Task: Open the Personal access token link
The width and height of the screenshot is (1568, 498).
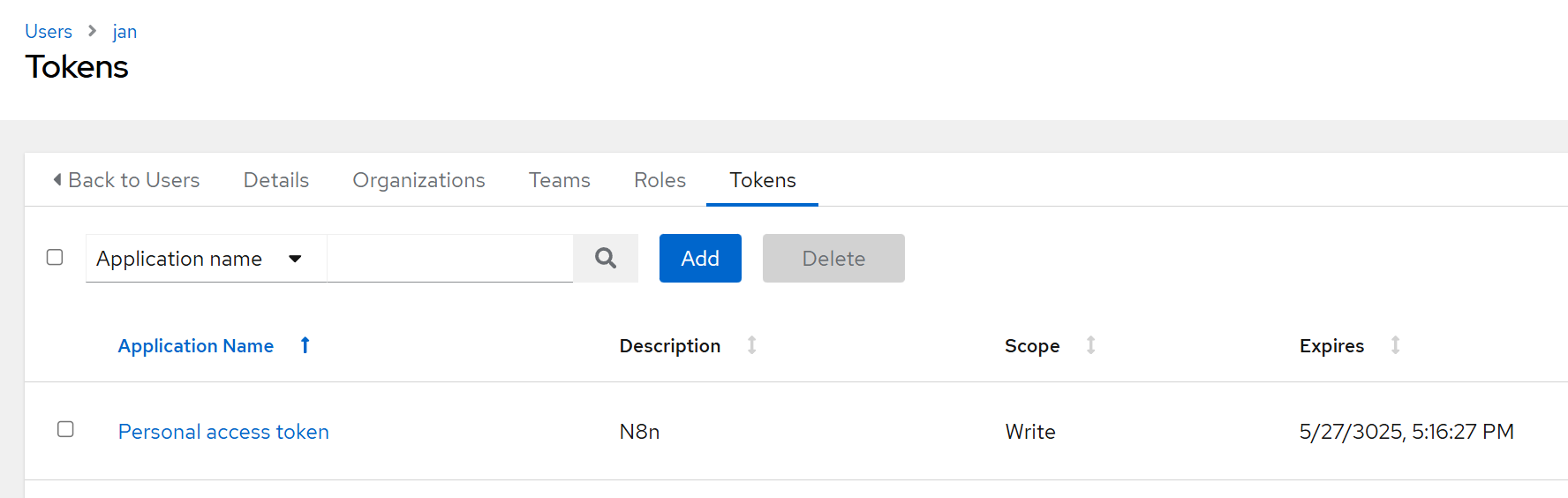Action: tap(223, 432)
